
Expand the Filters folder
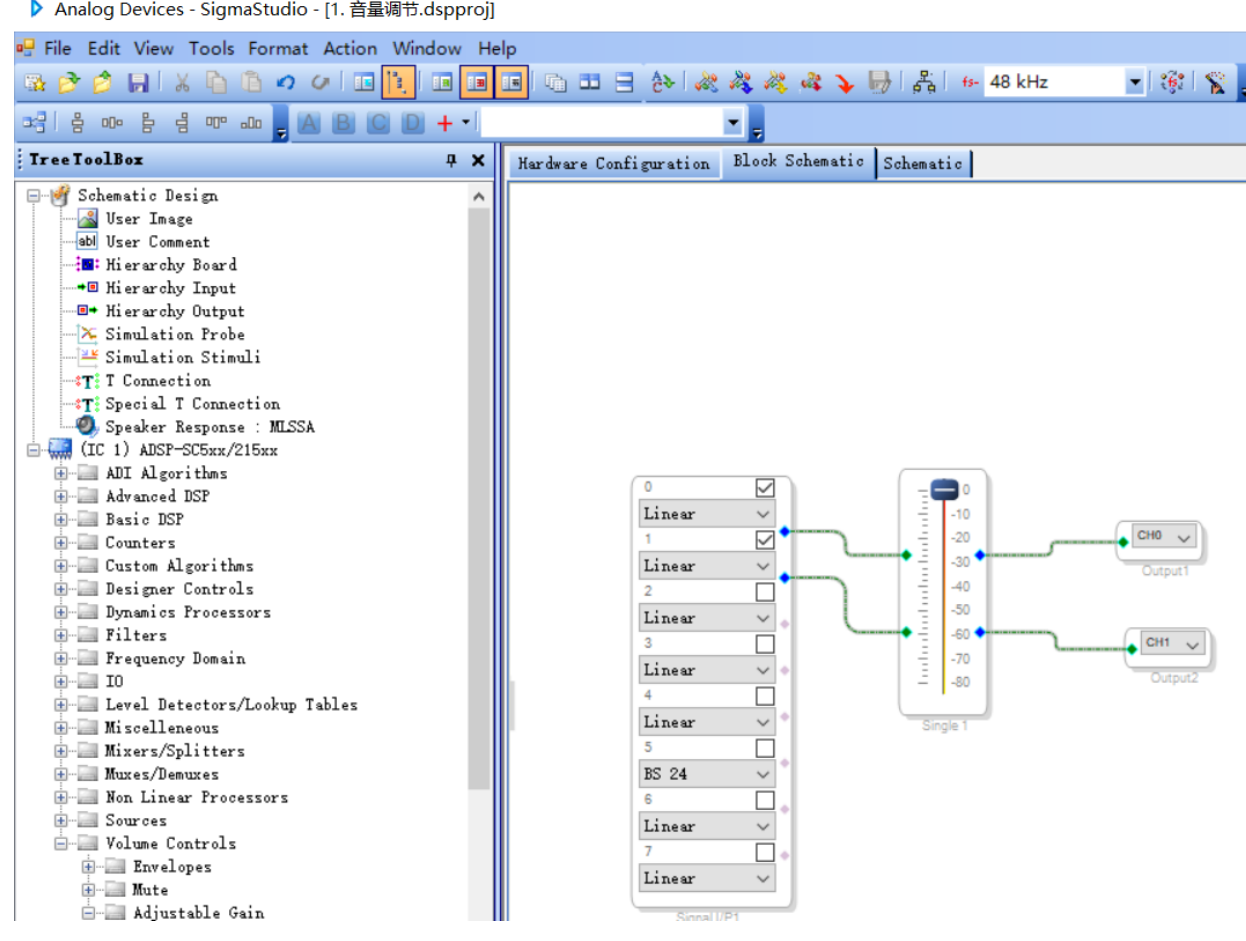(62, 635)
